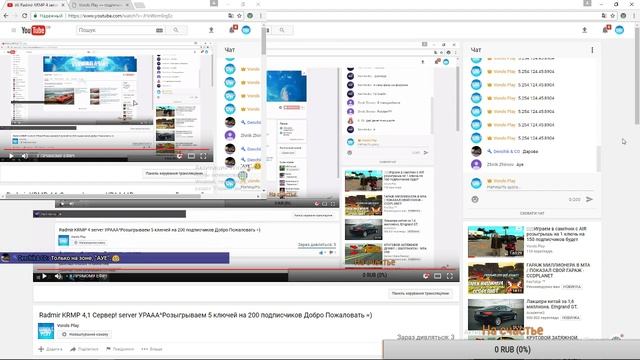Reload the page in the left browser
The image size is (640, 360).
click(x=24, y=16)
